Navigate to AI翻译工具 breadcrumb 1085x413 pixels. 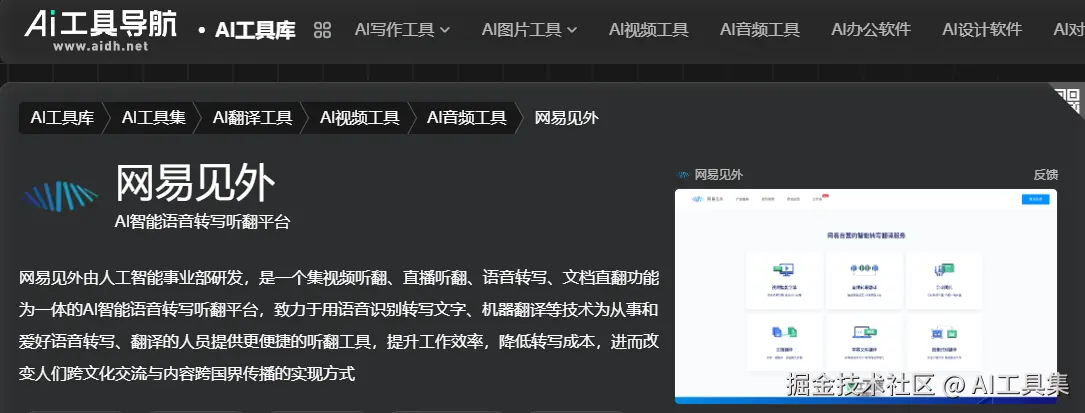coord(252,118)
